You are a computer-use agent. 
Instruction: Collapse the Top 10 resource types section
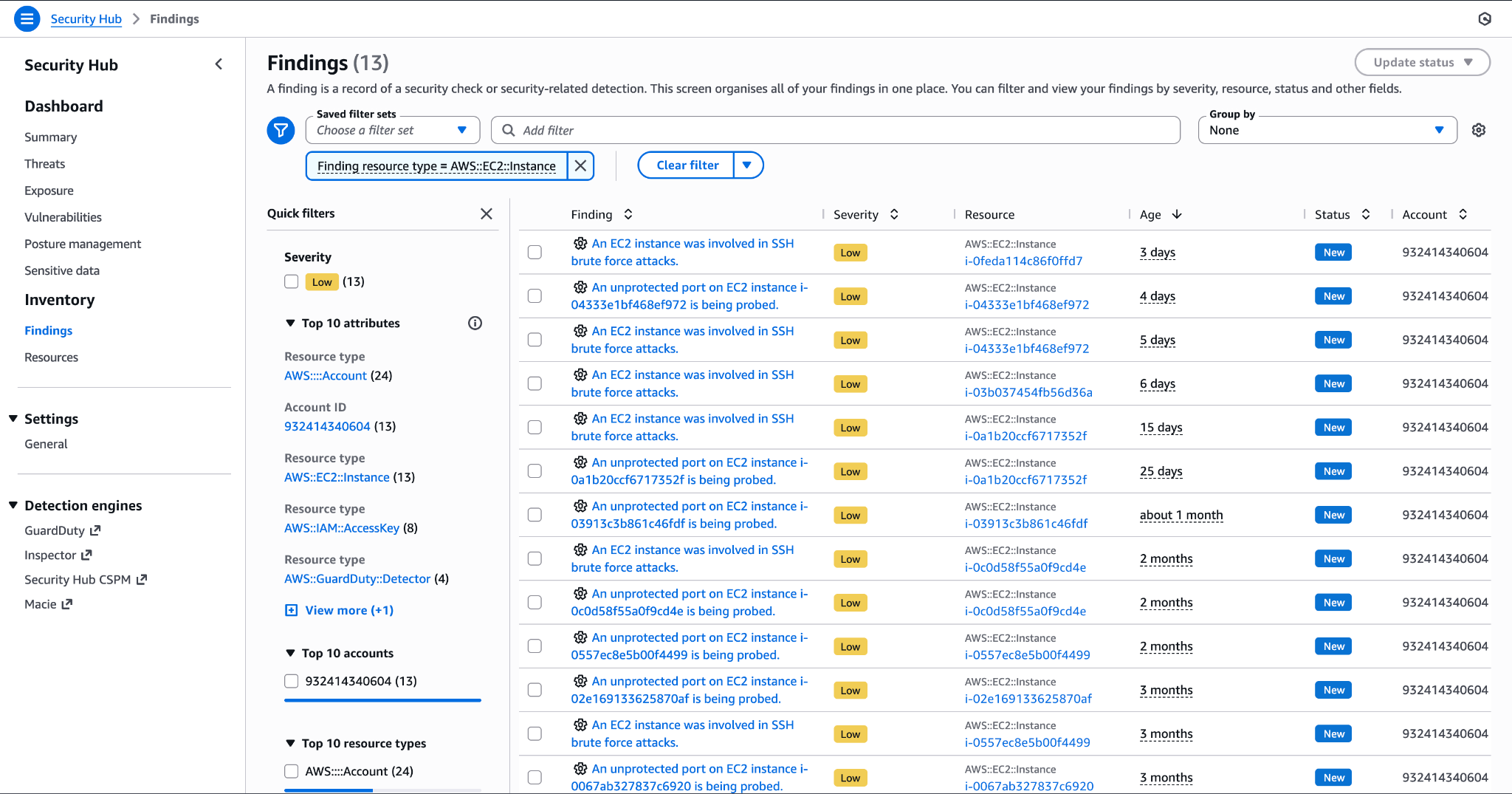pos(290,743)
